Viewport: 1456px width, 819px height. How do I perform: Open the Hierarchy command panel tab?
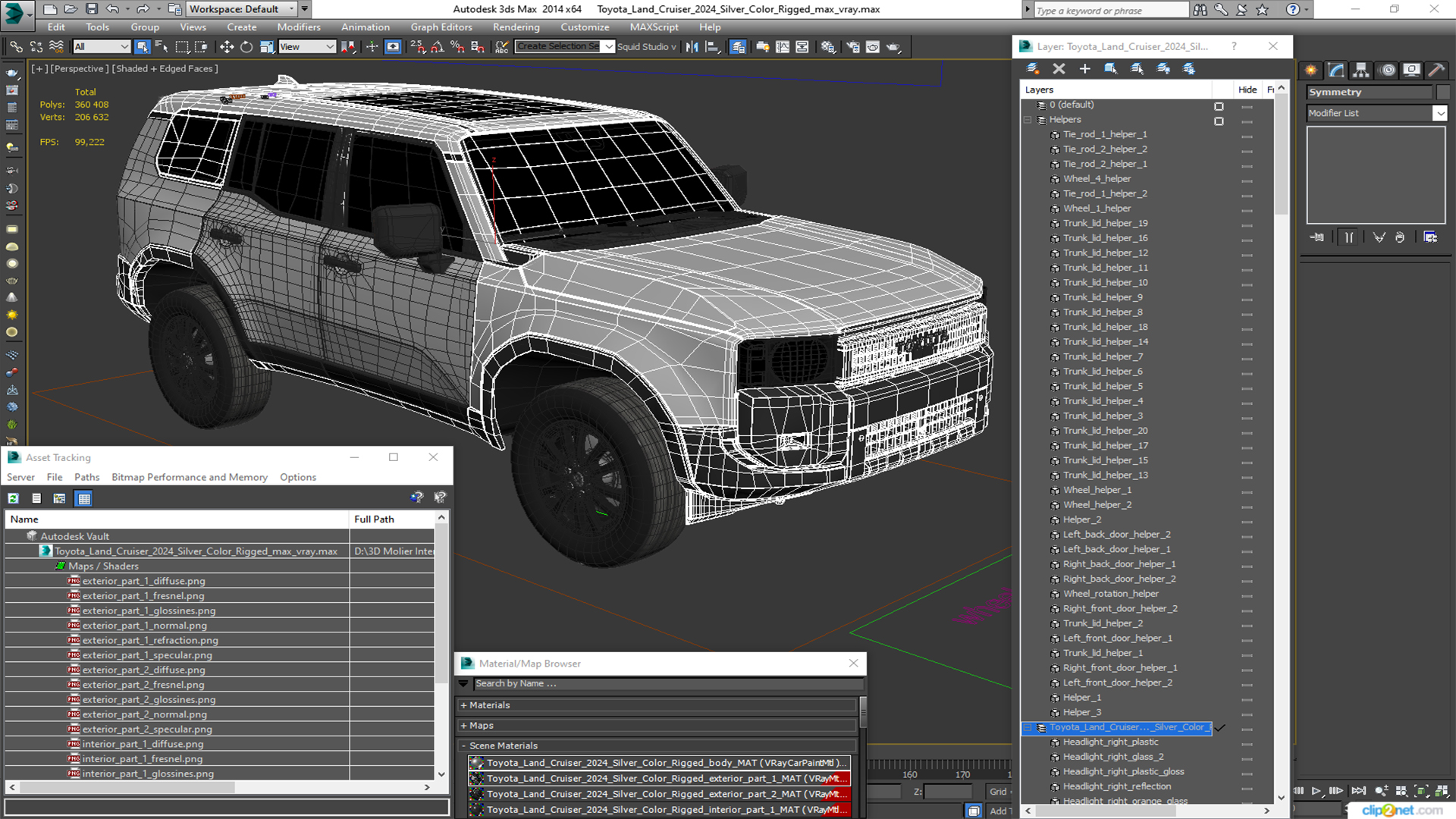click(x=1362, y=70)
